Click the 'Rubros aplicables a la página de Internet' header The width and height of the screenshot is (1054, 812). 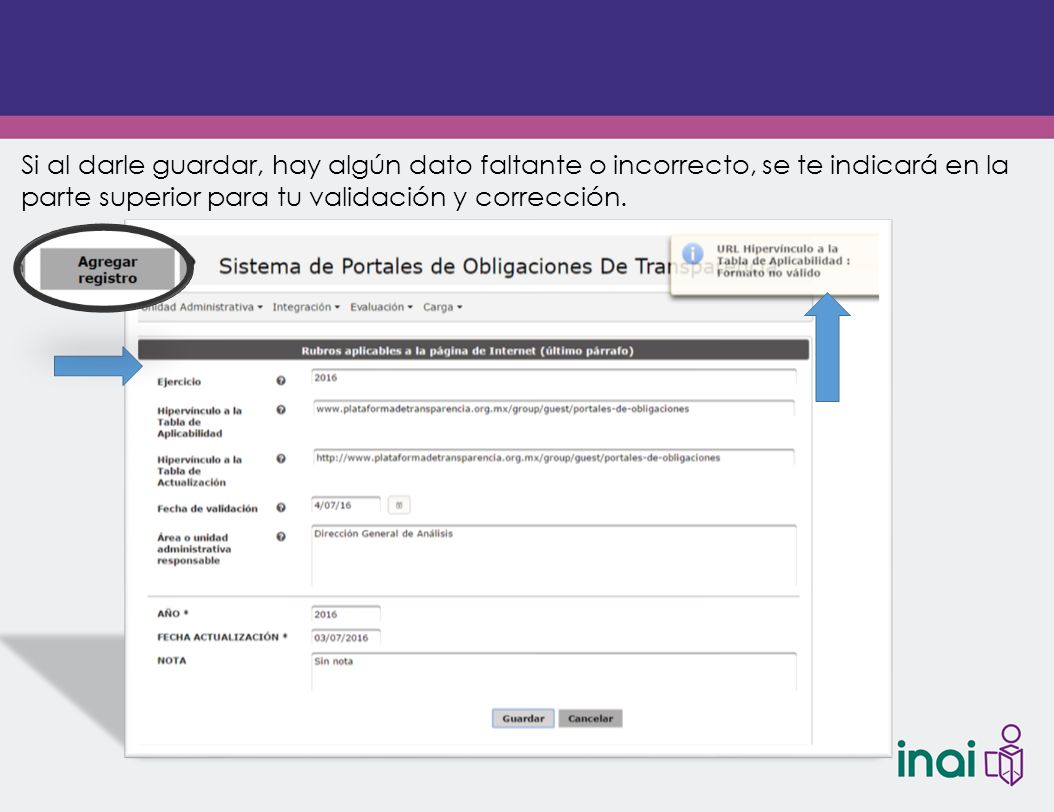pyautogui.click(x=473, y=350)
